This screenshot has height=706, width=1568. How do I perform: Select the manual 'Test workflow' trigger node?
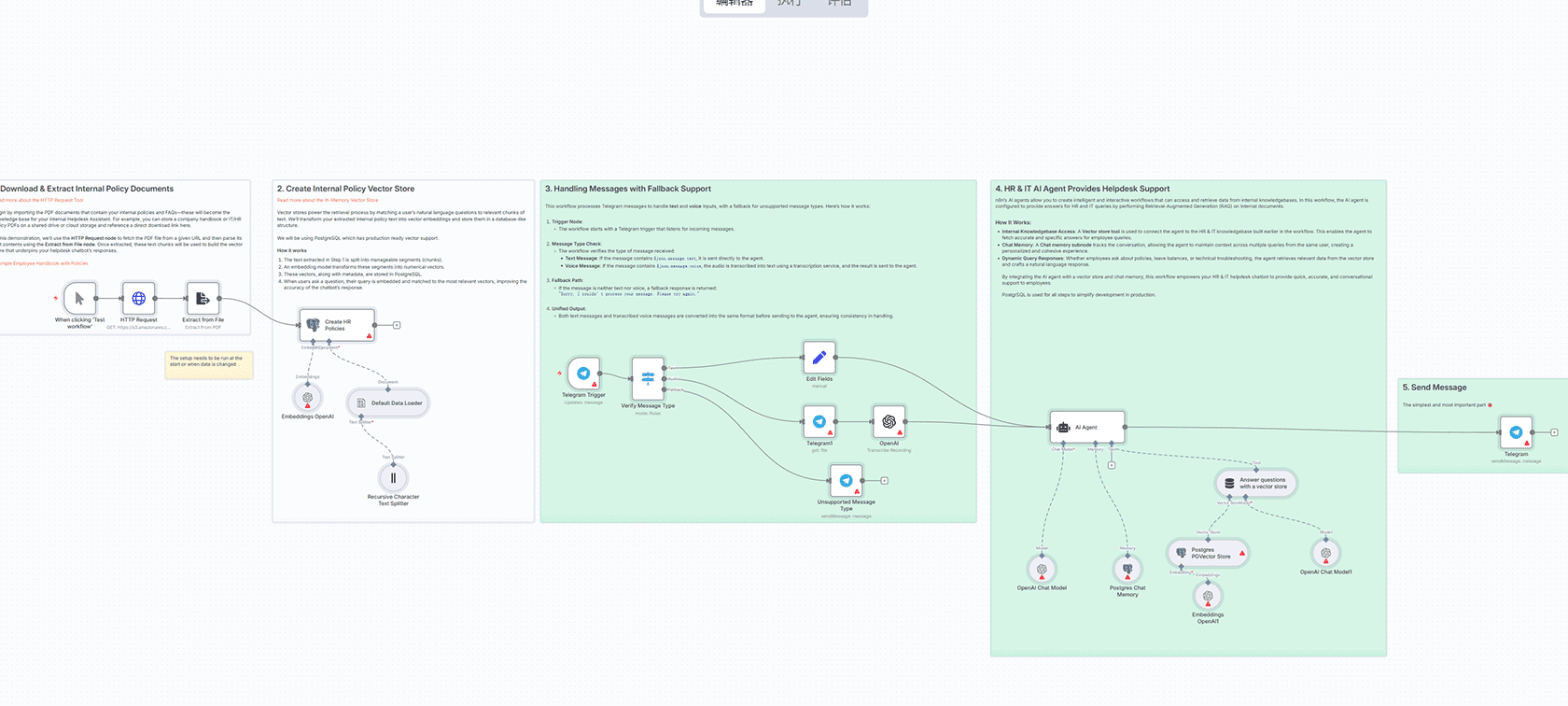tap(79, 299)
